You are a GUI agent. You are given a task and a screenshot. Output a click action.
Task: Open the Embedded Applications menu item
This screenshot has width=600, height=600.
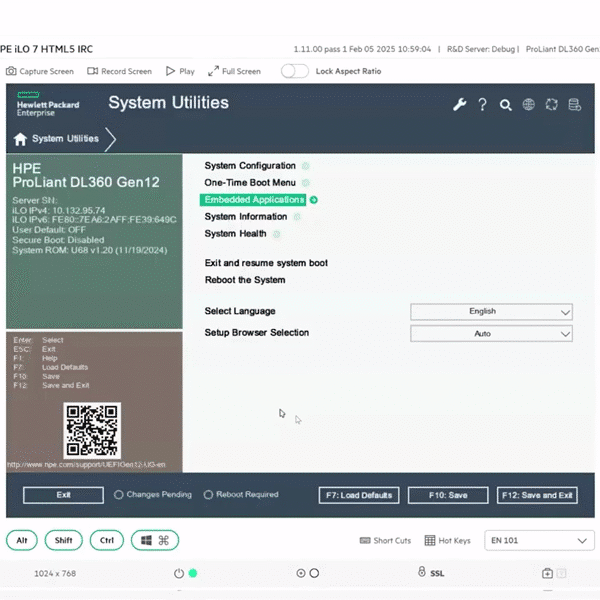[x=254, y=200]
